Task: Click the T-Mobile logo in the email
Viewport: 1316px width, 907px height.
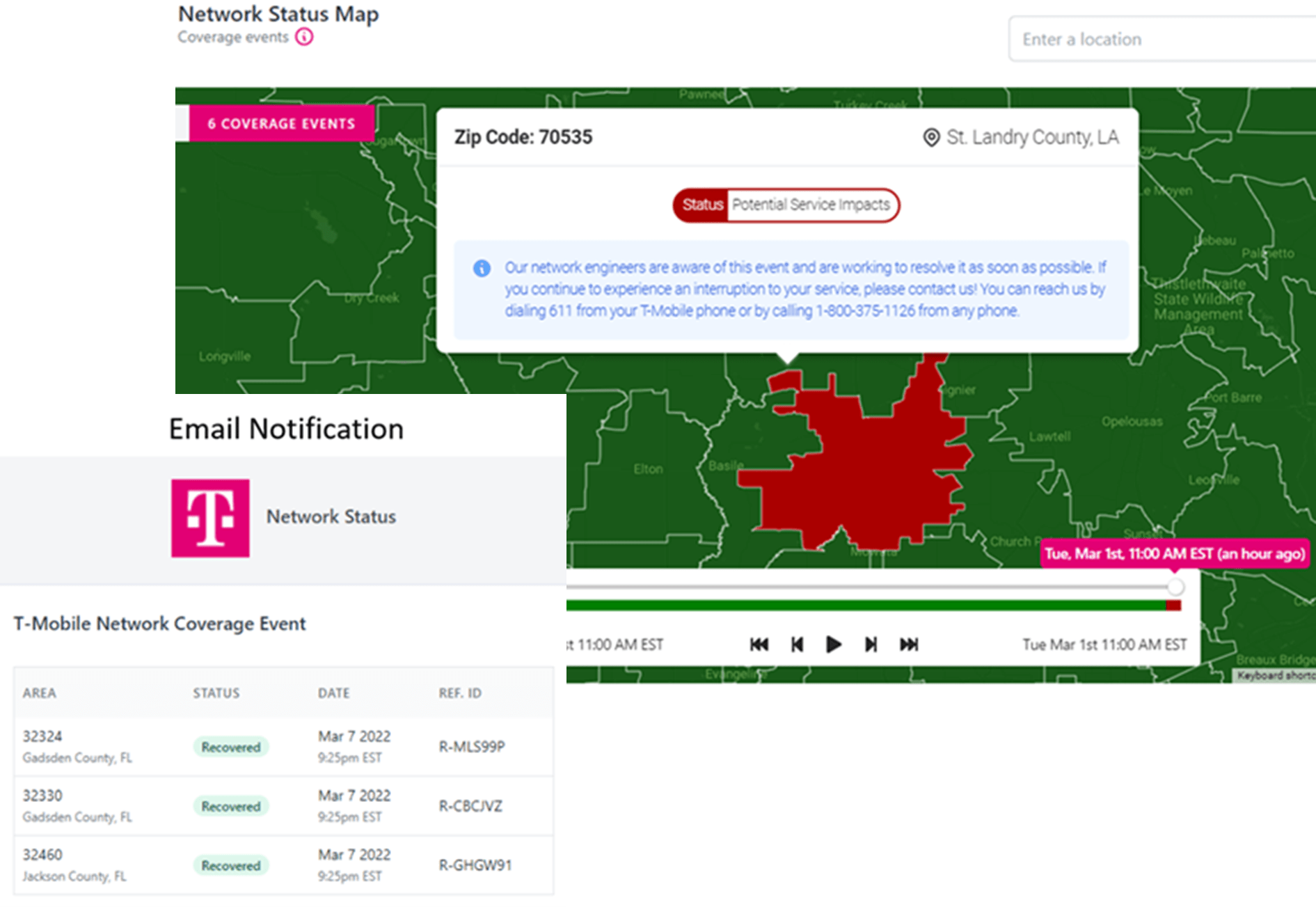Action: (x=210, y=518)
